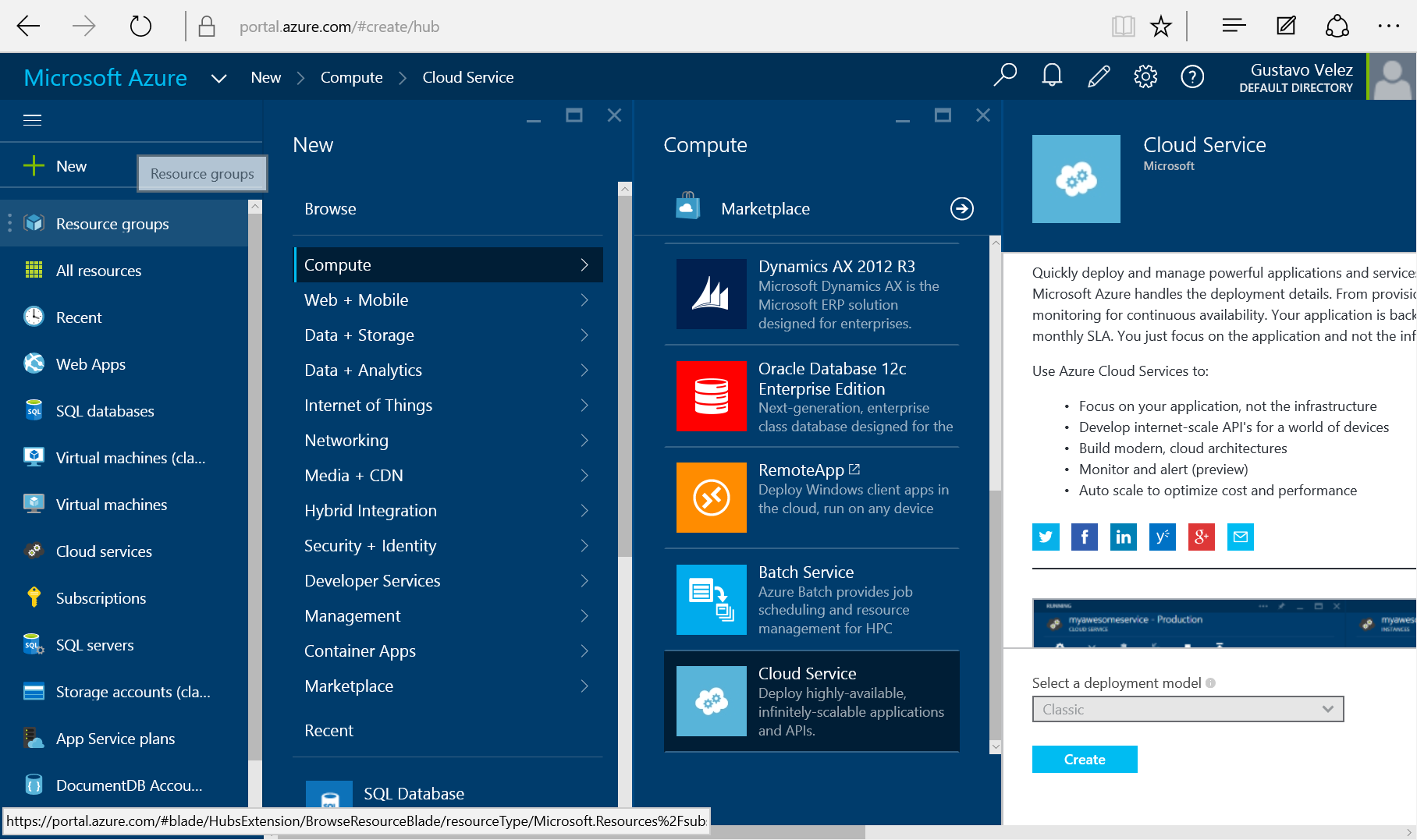Select the All resources grid icon
This screenshot has height=840, width=1417.
[x=34, y=271]
